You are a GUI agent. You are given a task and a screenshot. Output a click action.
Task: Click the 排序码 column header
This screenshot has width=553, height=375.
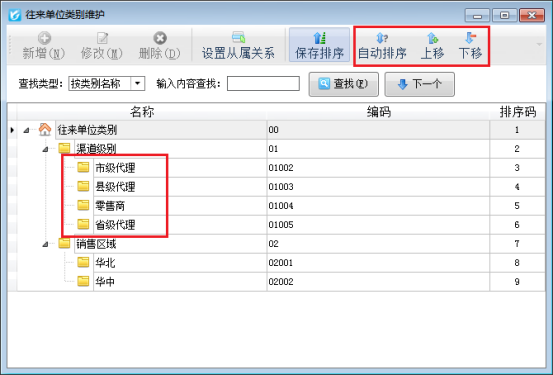pos(518,112)
